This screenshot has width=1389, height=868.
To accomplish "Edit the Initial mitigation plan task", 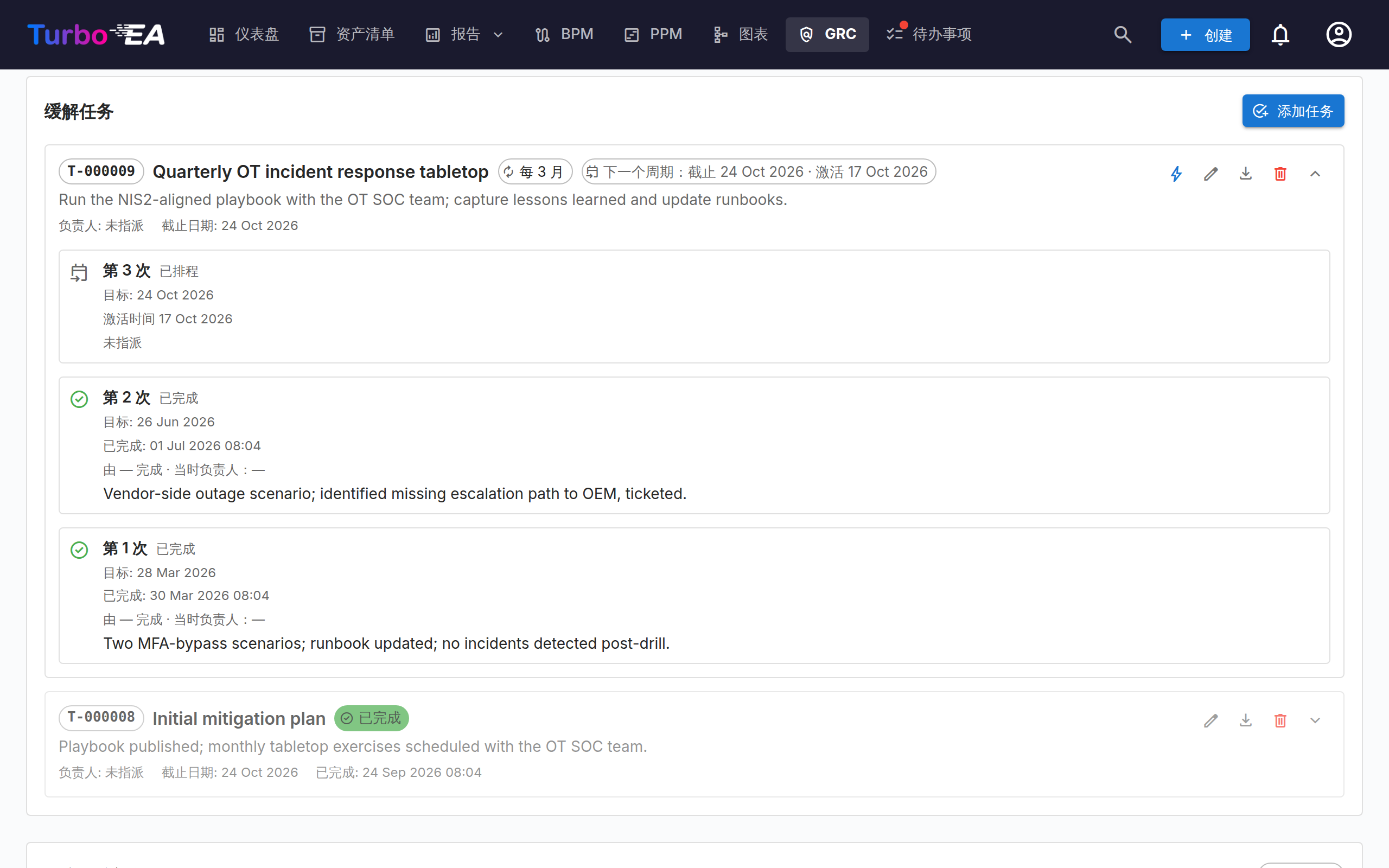I will [x=1210, y=720].
